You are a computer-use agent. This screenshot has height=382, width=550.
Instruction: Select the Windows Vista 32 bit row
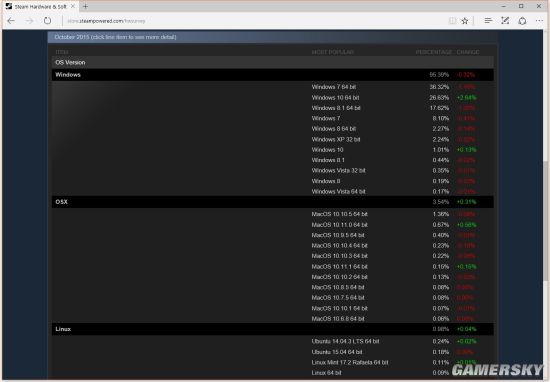pyautogui.click(x=273, y=170)
